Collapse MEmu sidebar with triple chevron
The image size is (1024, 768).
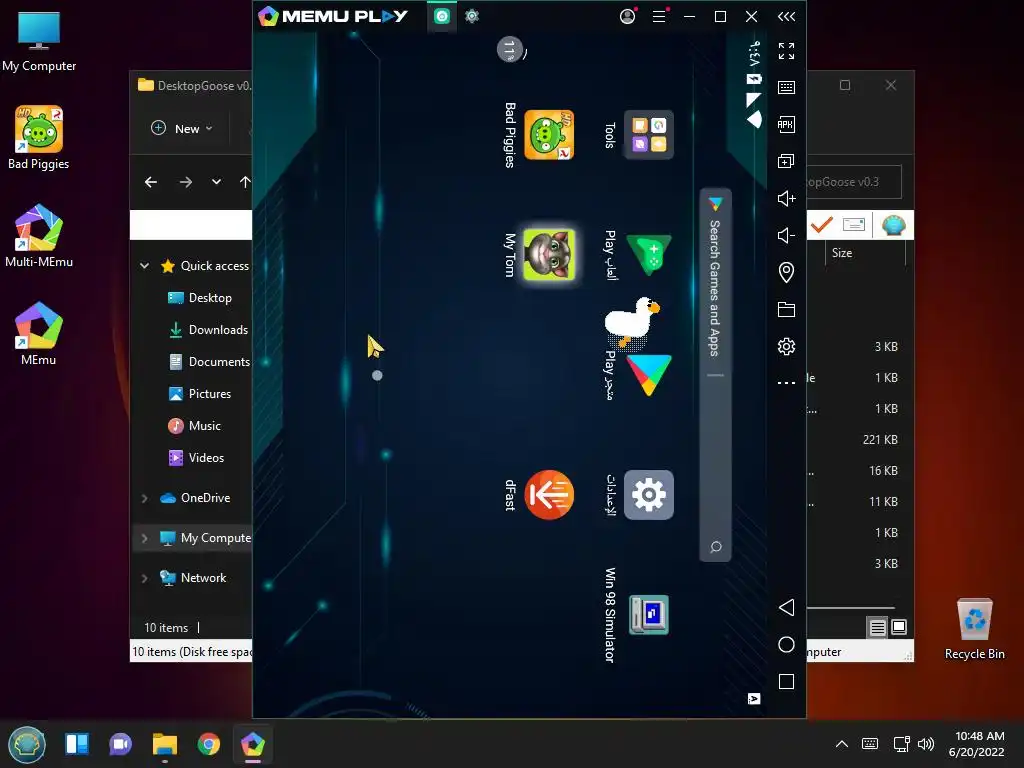click(786, 16)
